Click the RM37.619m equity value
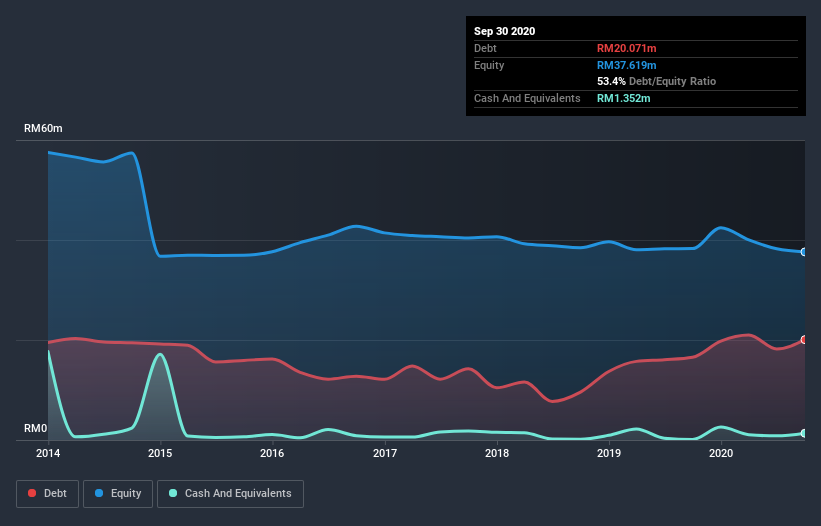Screen dimensions: 821x526 tap(626, 65)
